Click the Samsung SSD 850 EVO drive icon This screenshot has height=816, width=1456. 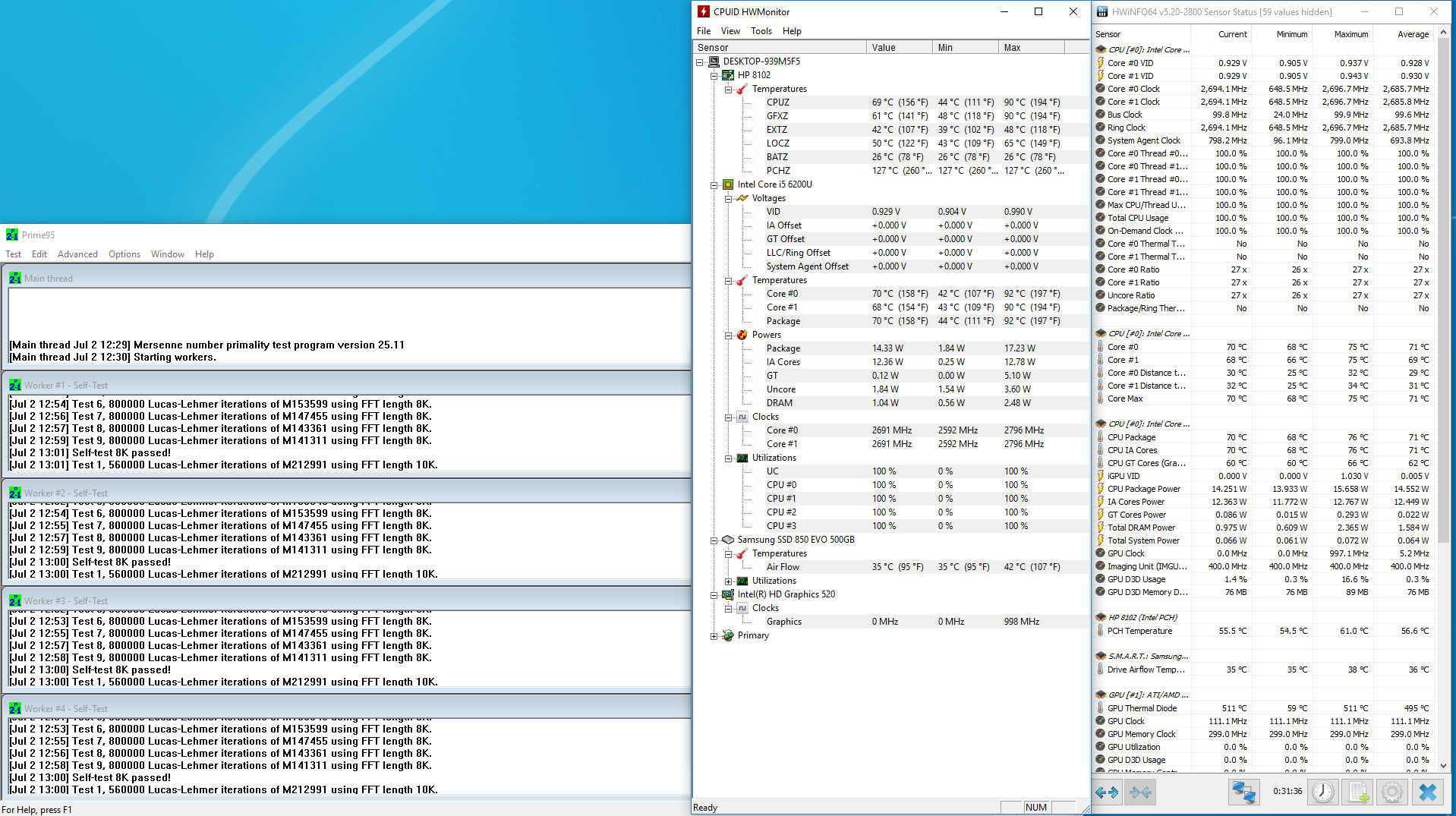tap(728, 540)
